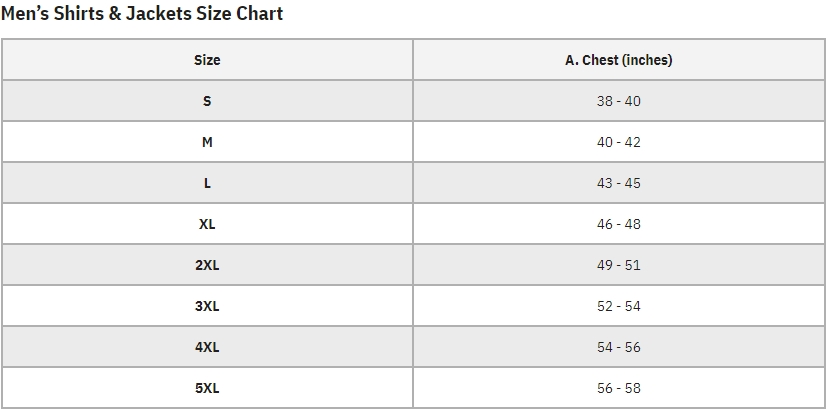
Task: Select the 49 - 51 chest measurement
Action: [x=618, y=265]
